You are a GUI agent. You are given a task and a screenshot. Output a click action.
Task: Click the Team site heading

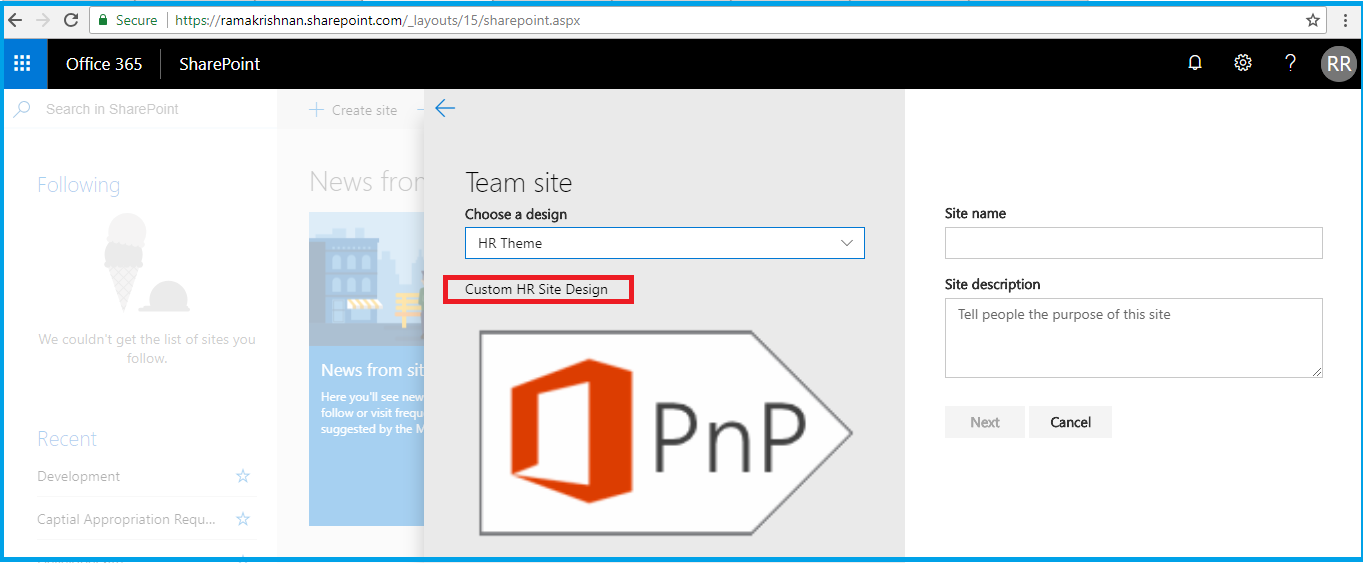pos(519,183)
